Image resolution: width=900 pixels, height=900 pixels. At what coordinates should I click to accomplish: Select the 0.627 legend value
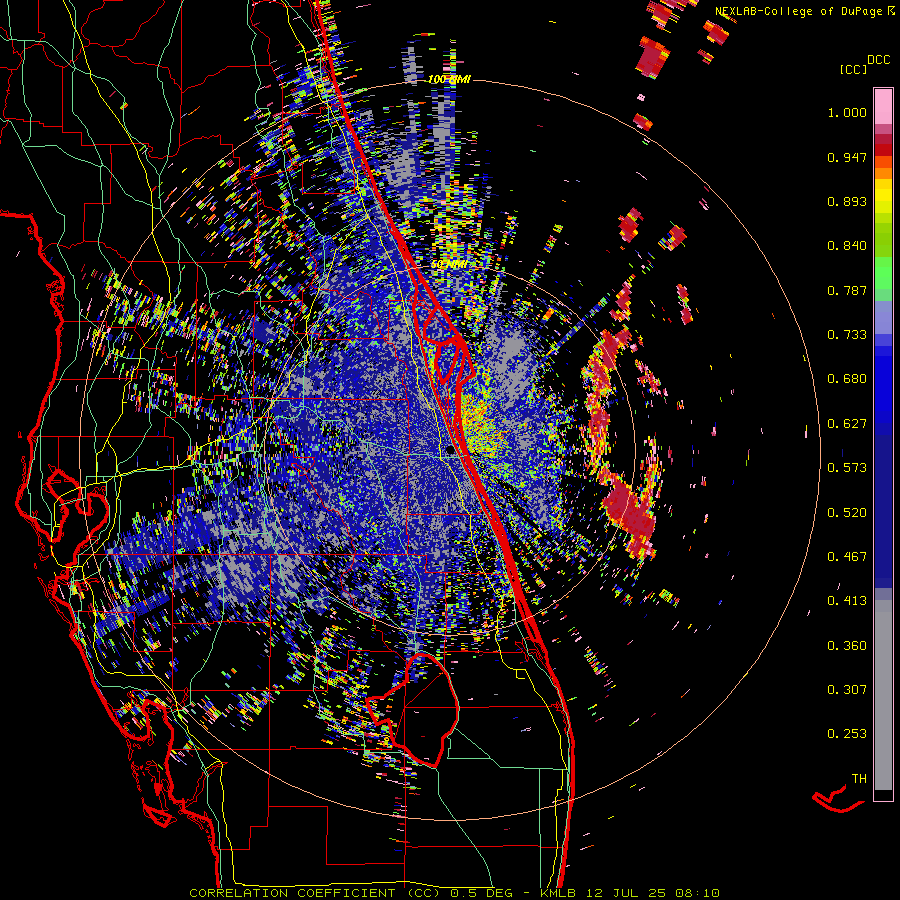847,424
